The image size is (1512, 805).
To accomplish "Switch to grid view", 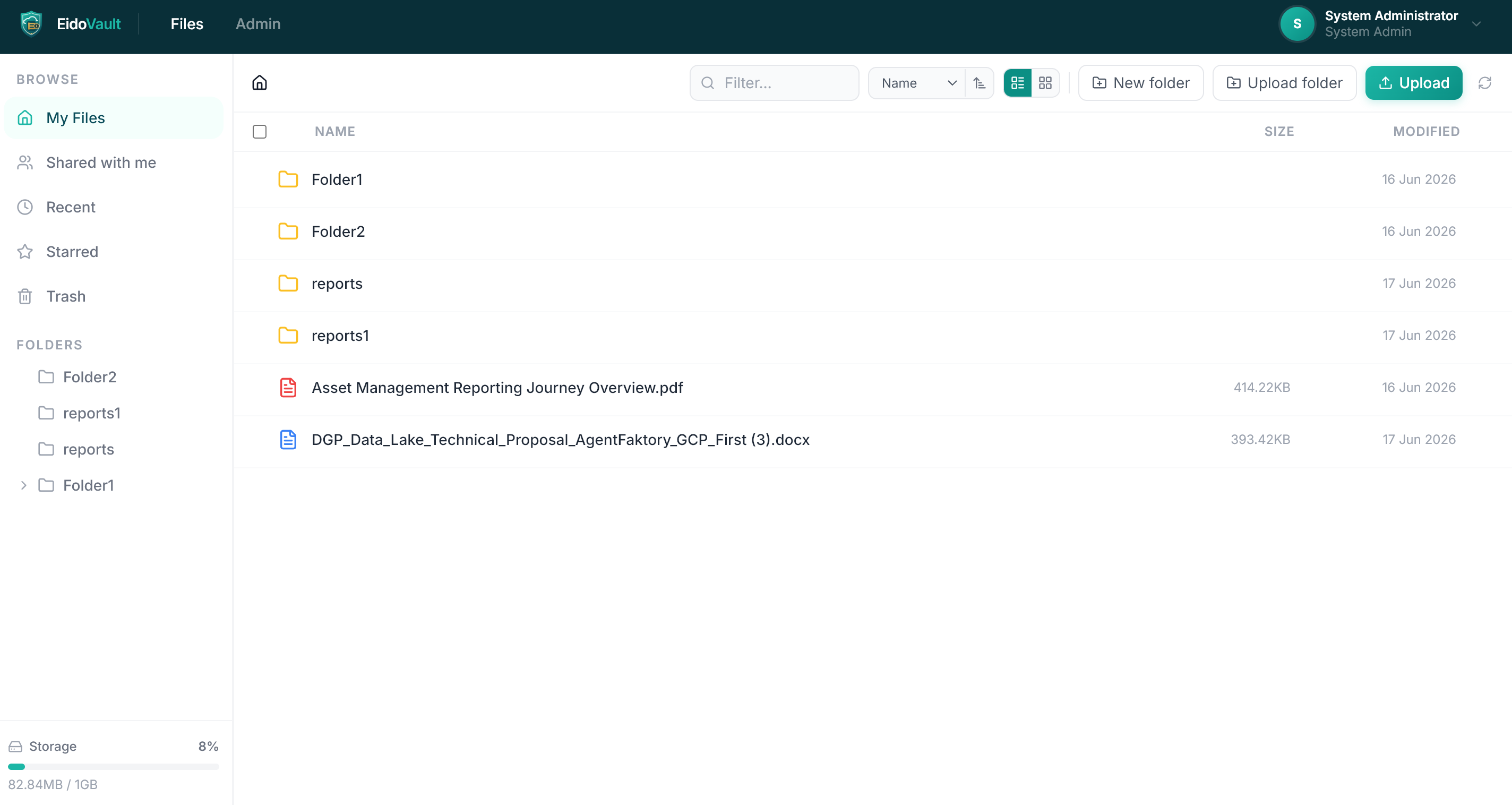I will tap(1045, 83).
